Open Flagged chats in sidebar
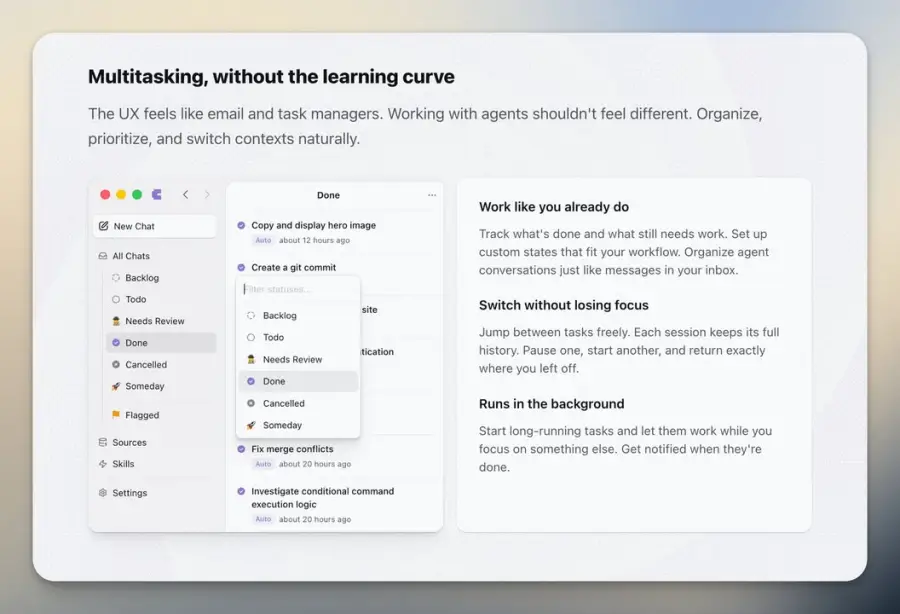The width and height of the screenshot is (900, 614). click(161, 415)
